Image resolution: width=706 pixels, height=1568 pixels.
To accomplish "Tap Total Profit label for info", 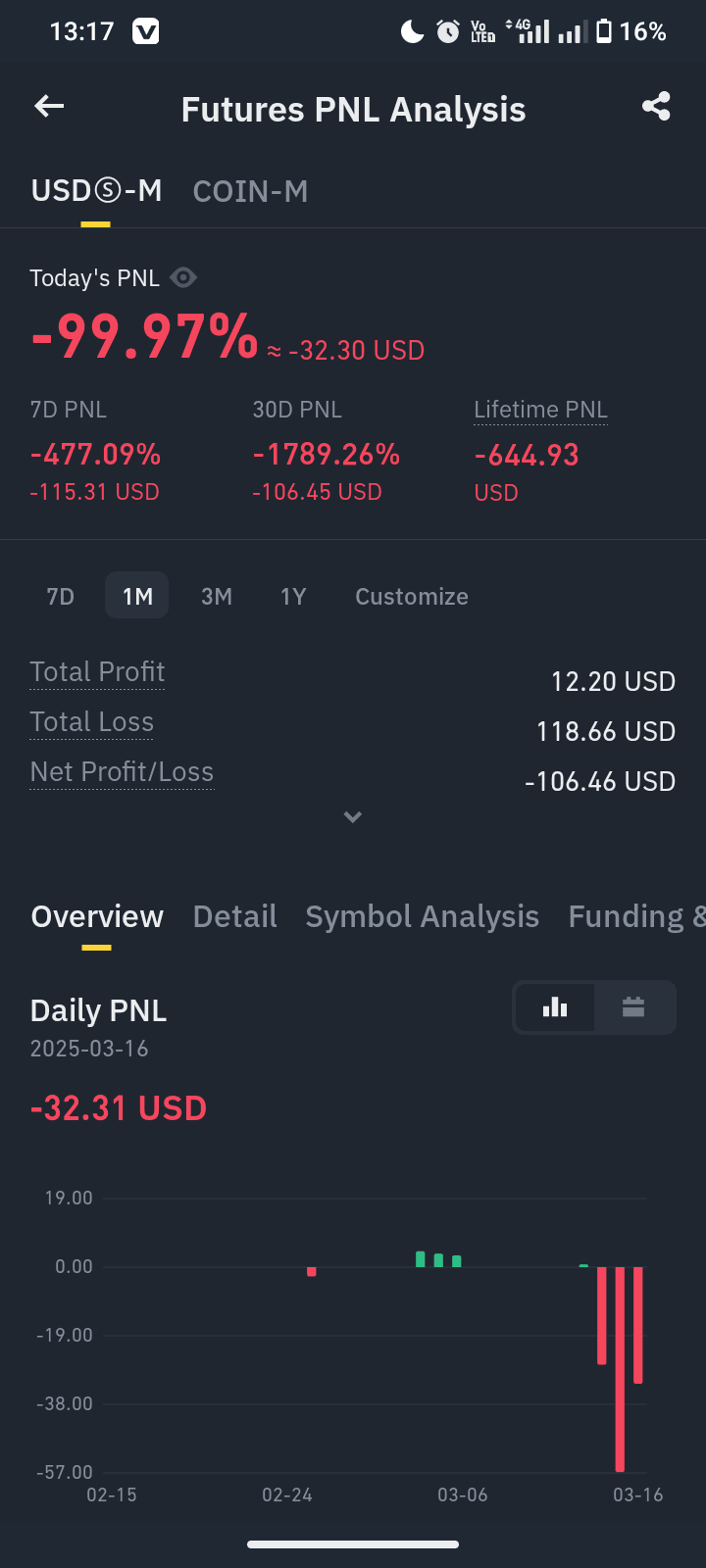I will click(97, 672).
